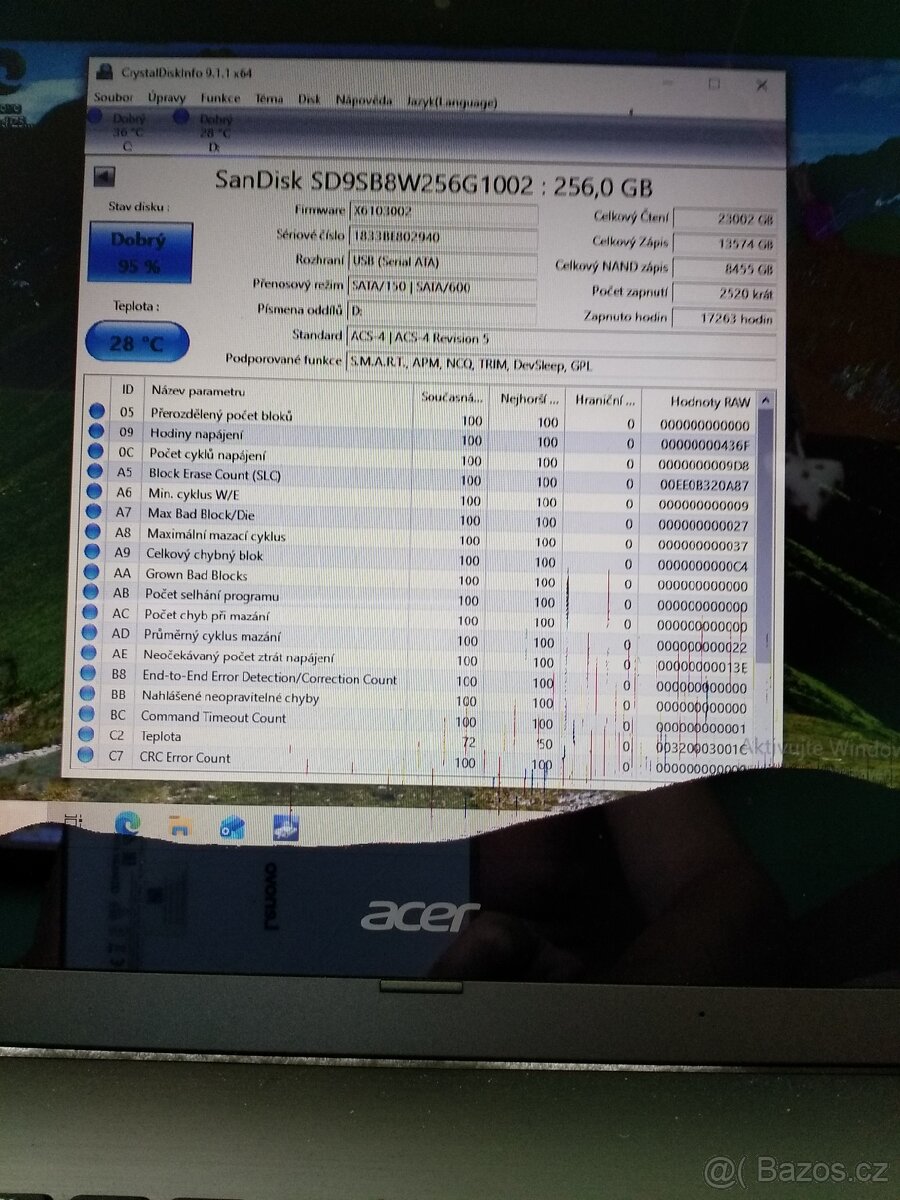The image size is (900, 1200).
Task: Click blue status icon of row A9
Action: click(x=93, y=553)
